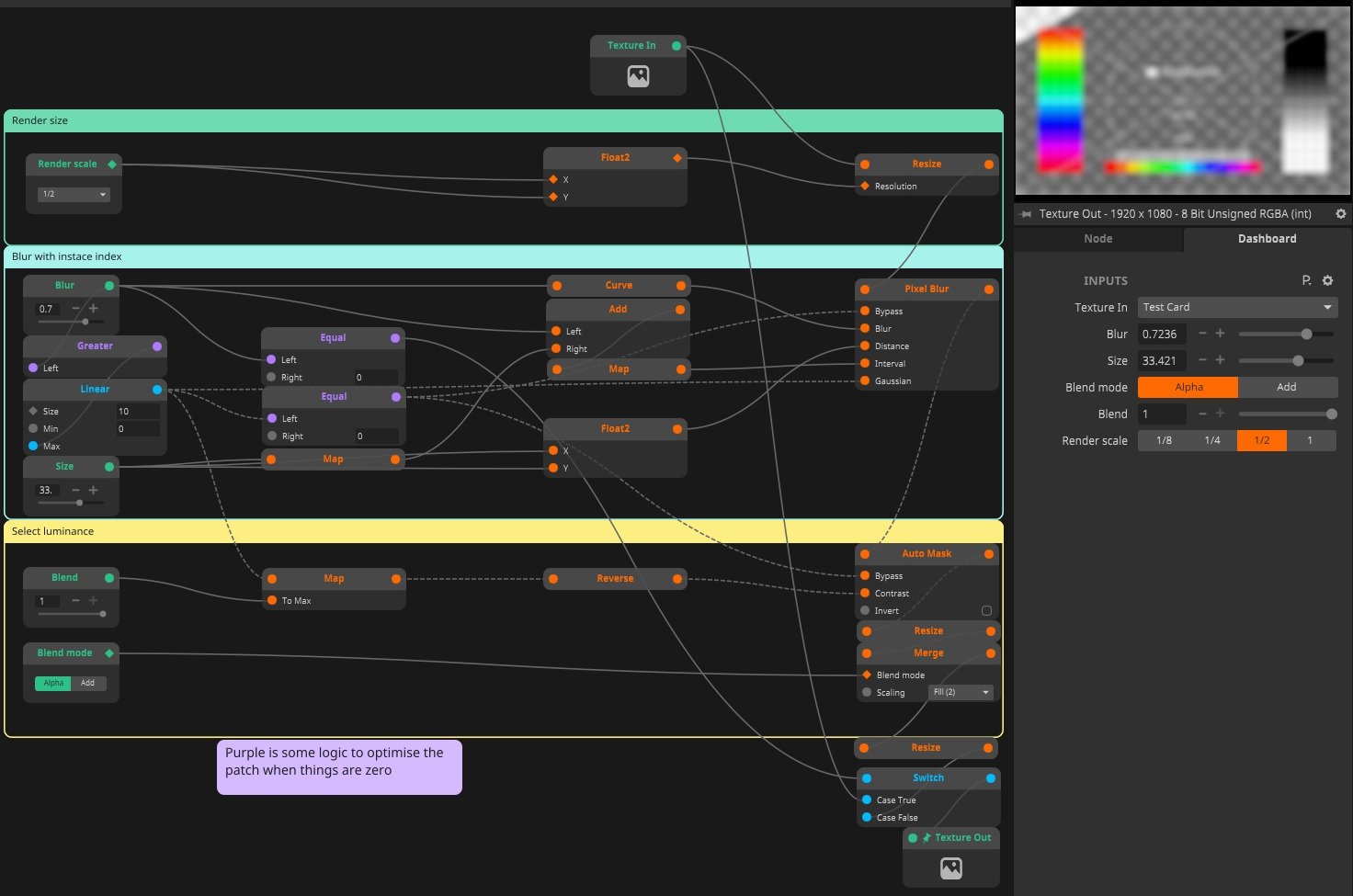1353x896 pixels.
Task: Click the dashboard Blend slider handle
Action: (1331, 414)
